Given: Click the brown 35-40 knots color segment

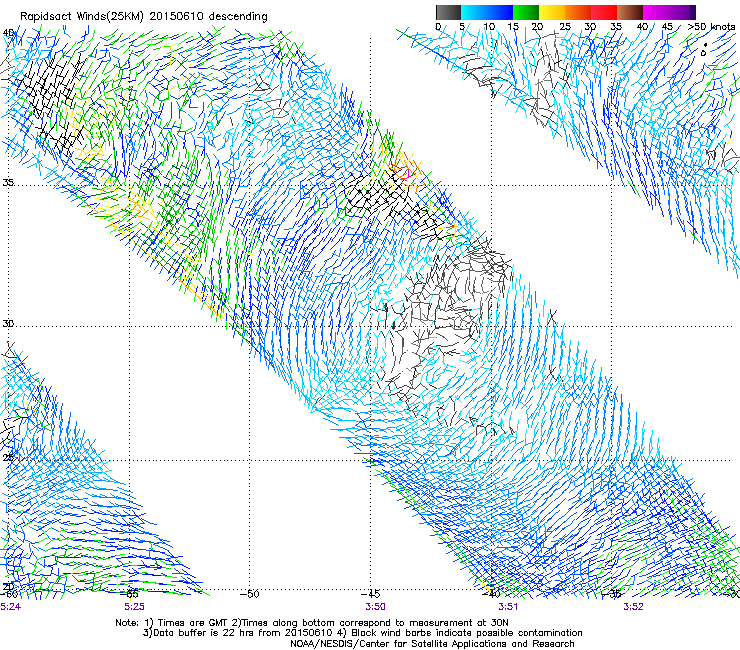Looking at the screenshot, I should (x=630, y=12).
